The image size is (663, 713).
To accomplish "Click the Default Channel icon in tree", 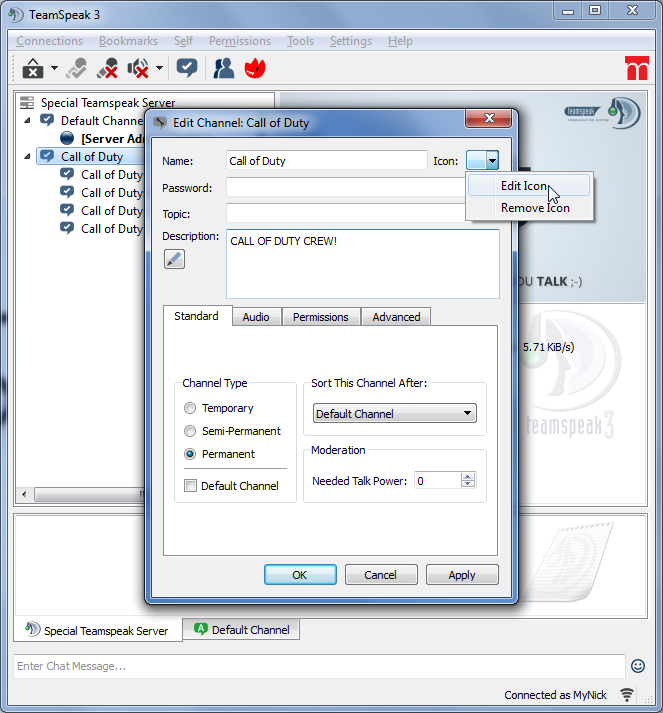I will (x=47, y=121).
